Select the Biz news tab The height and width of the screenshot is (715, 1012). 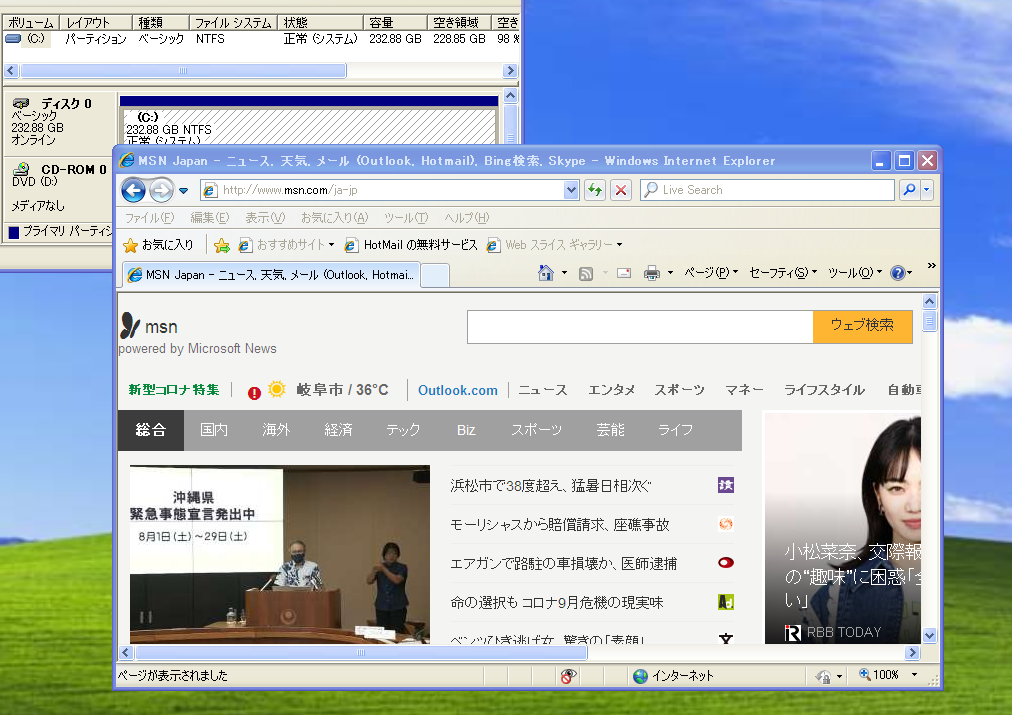[x=466, y=430]
